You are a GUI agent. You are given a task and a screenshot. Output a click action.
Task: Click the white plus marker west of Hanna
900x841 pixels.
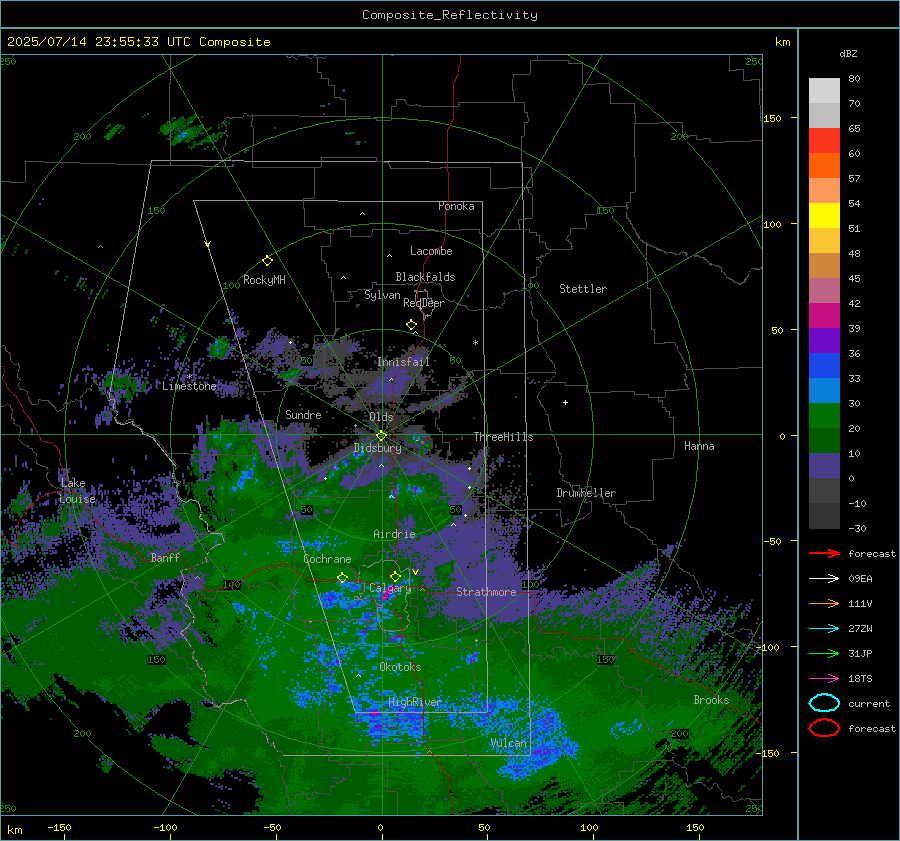coord(565,402)
